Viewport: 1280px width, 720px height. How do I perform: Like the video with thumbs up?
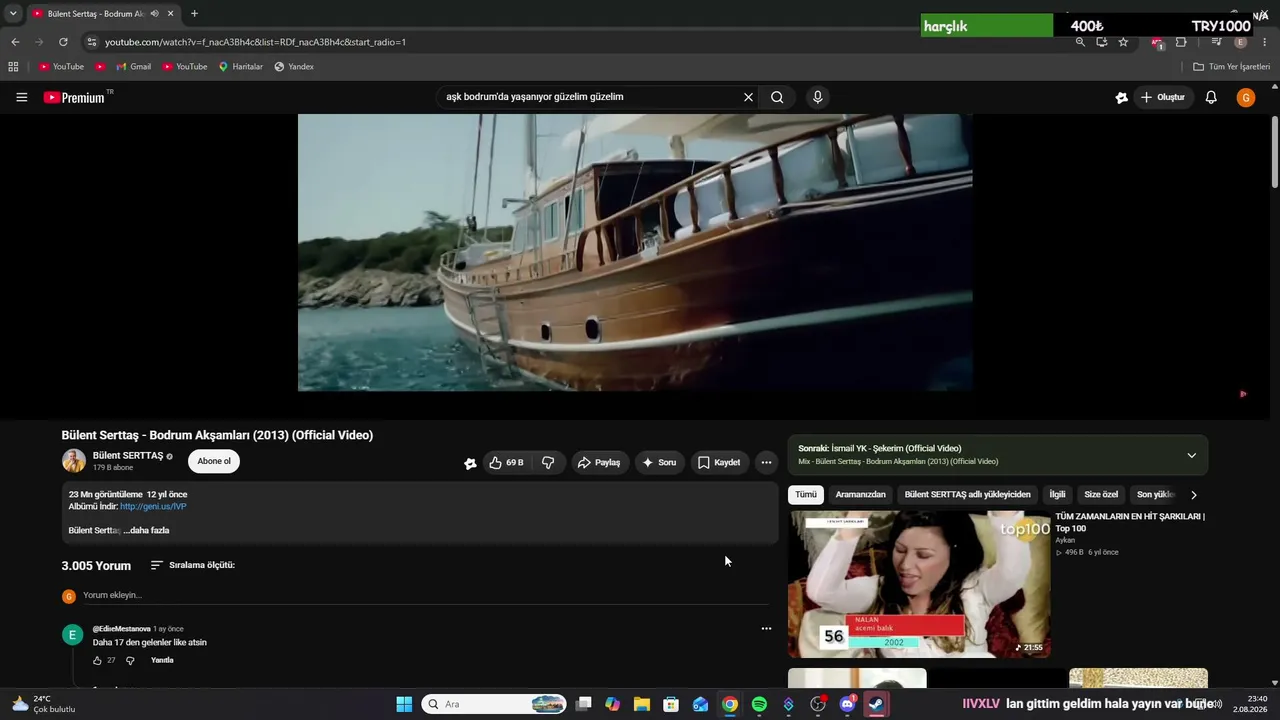click(507, 462)
